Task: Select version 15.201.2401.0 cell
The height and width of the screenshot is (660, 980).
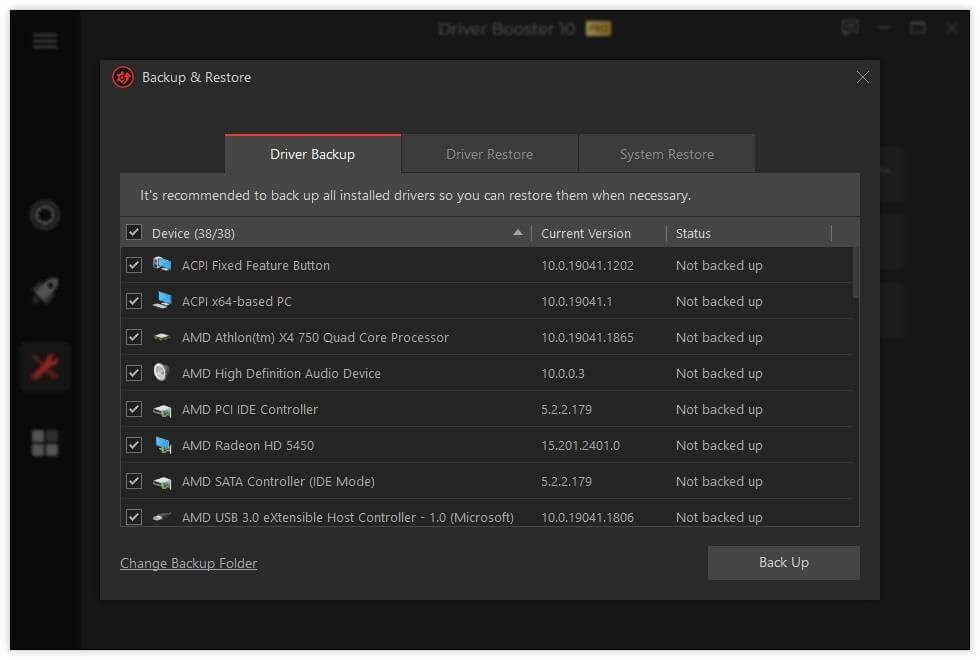Action: [x=581, y=446]
